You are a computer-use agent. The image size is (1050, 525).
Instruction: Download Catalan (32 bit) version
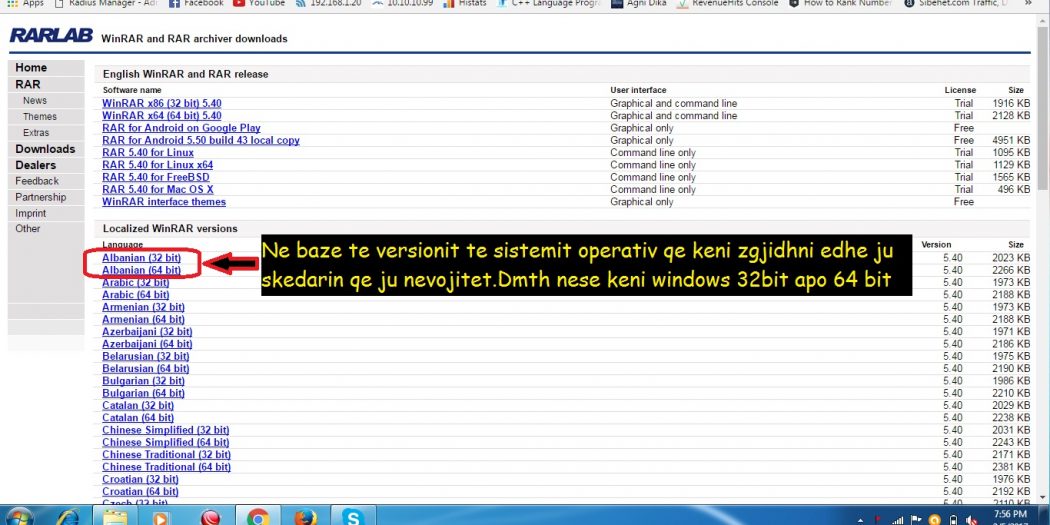tap(138, 405)
